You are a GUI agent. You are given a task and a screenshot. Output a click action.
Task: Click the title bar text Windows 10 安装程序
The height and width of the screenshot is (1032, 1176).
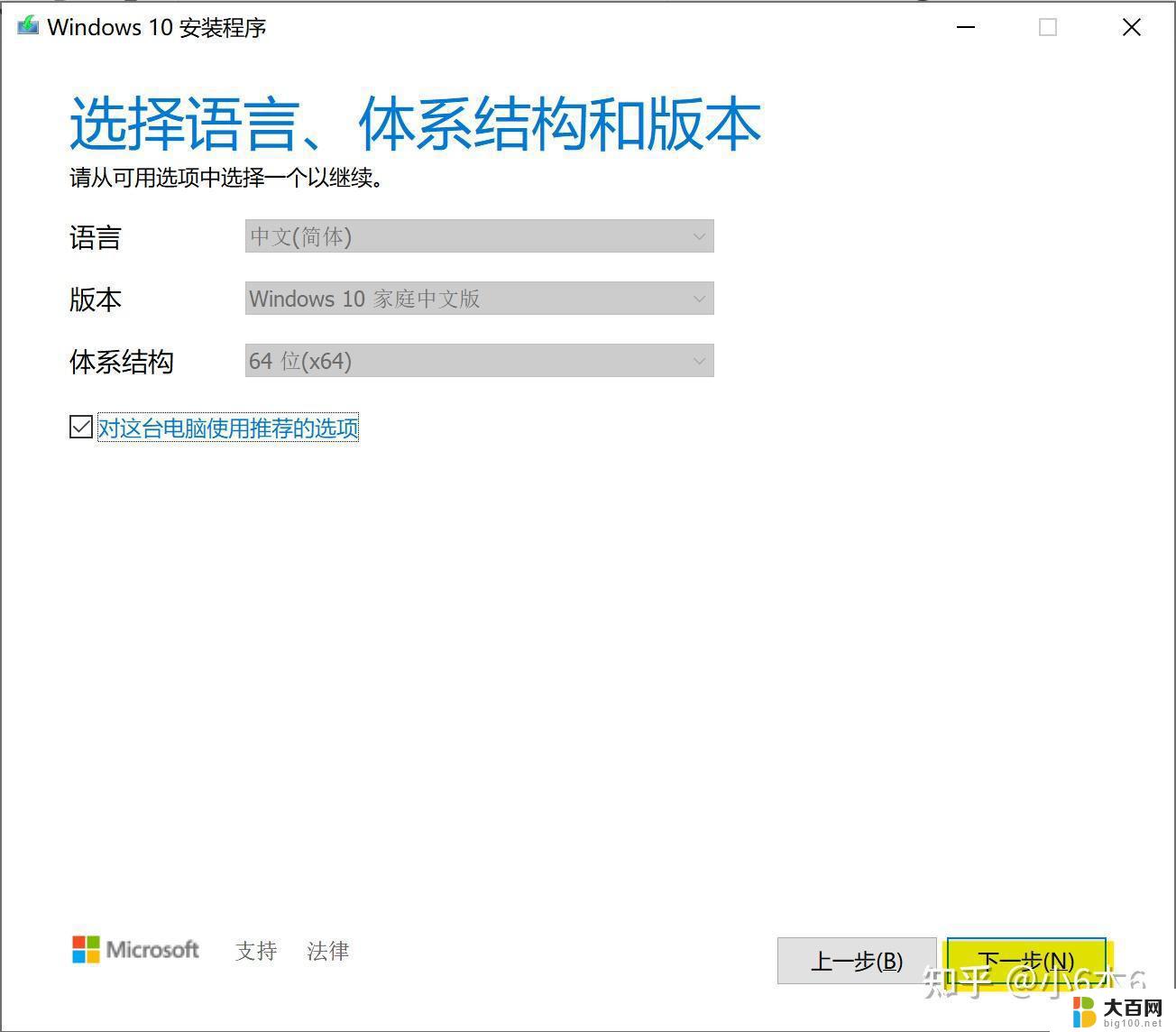(x=157, y=27)
